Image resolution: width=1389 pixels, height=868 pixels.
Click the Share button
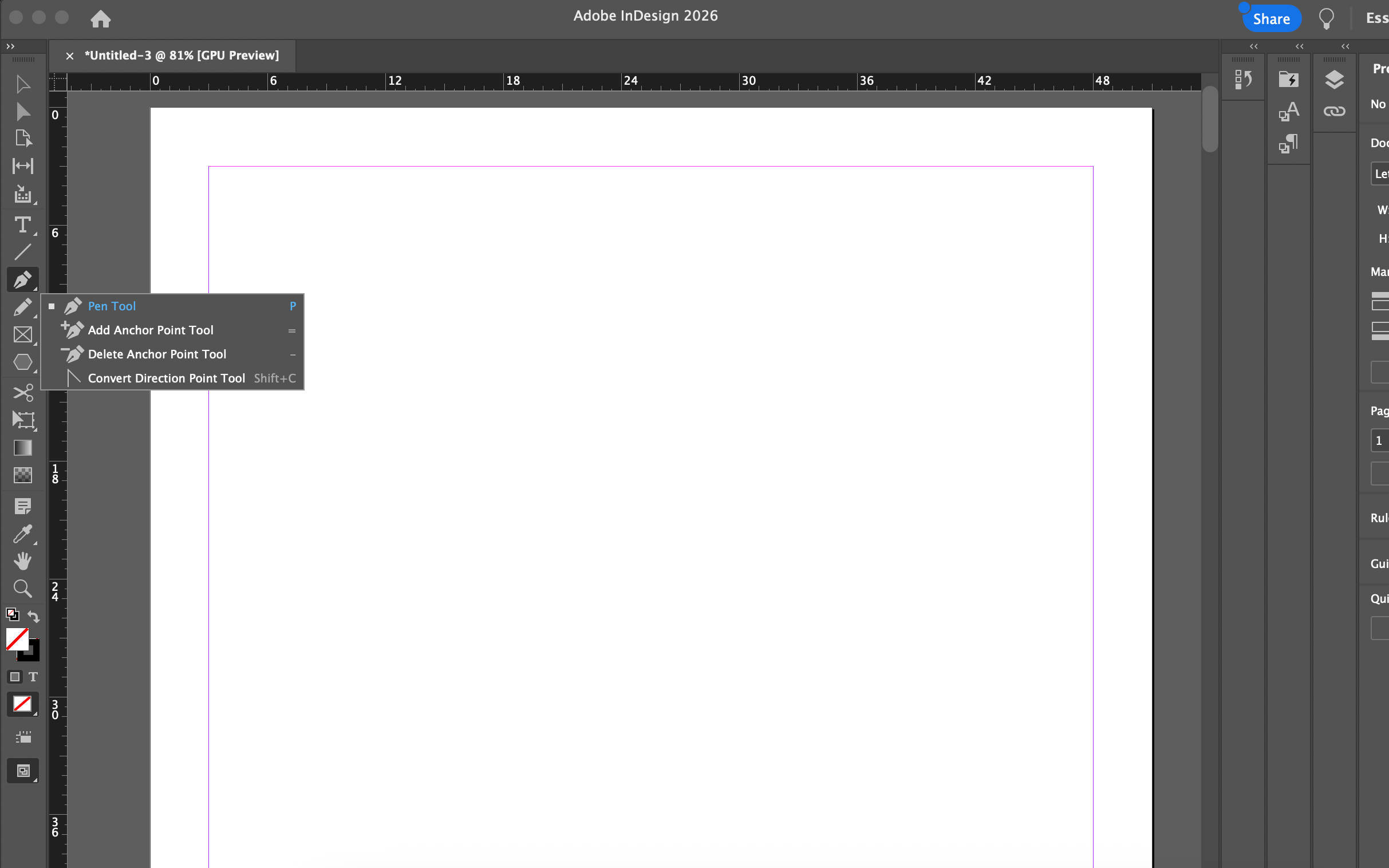(x=1270, y=19)
